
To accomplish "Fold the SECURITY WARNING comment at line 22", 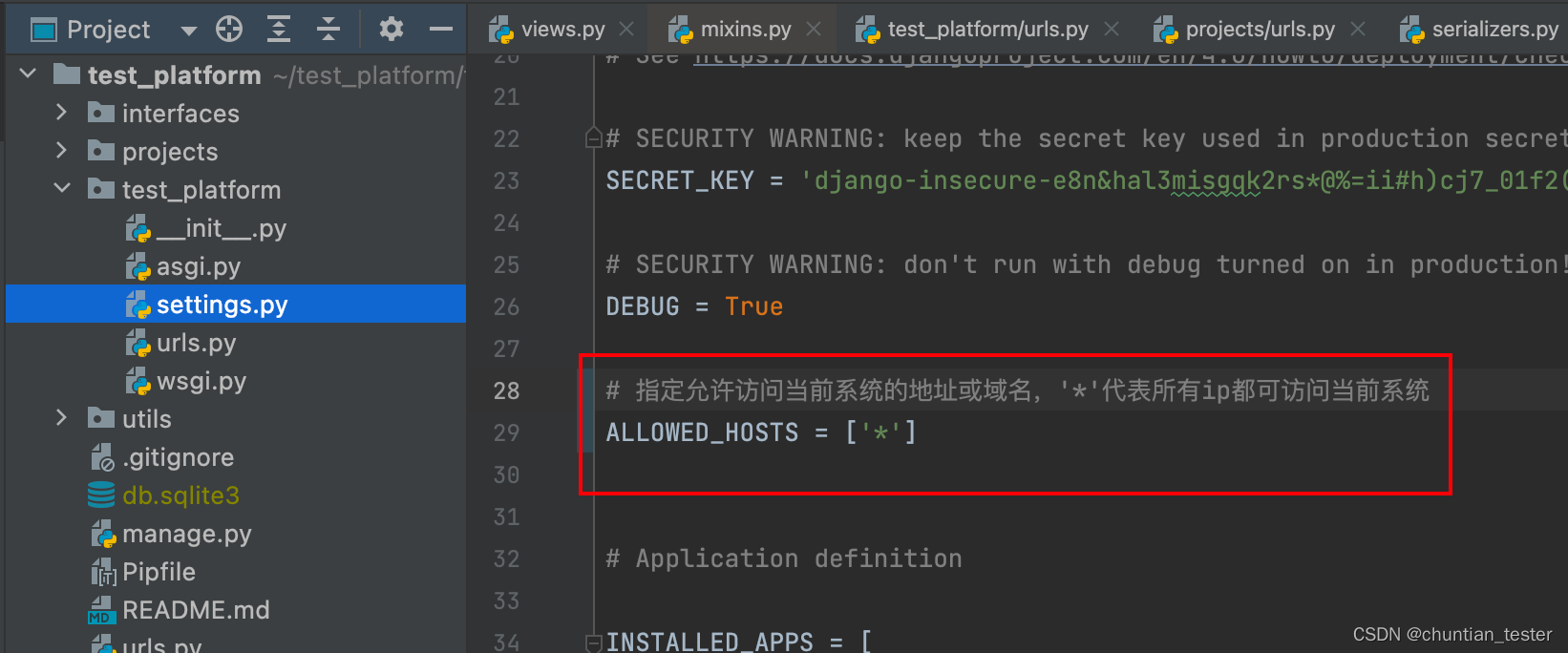I will tap(593, 138).
